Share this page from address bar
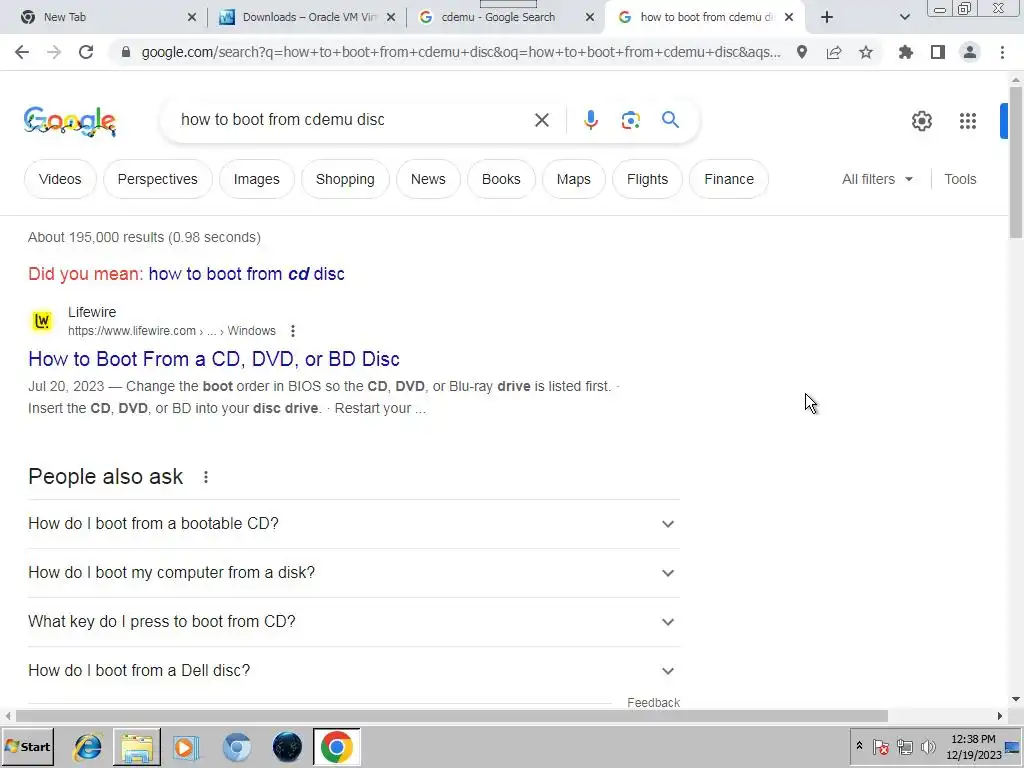Image resolution: width=1024 pixels, height=768 pixels. (834, 52)
